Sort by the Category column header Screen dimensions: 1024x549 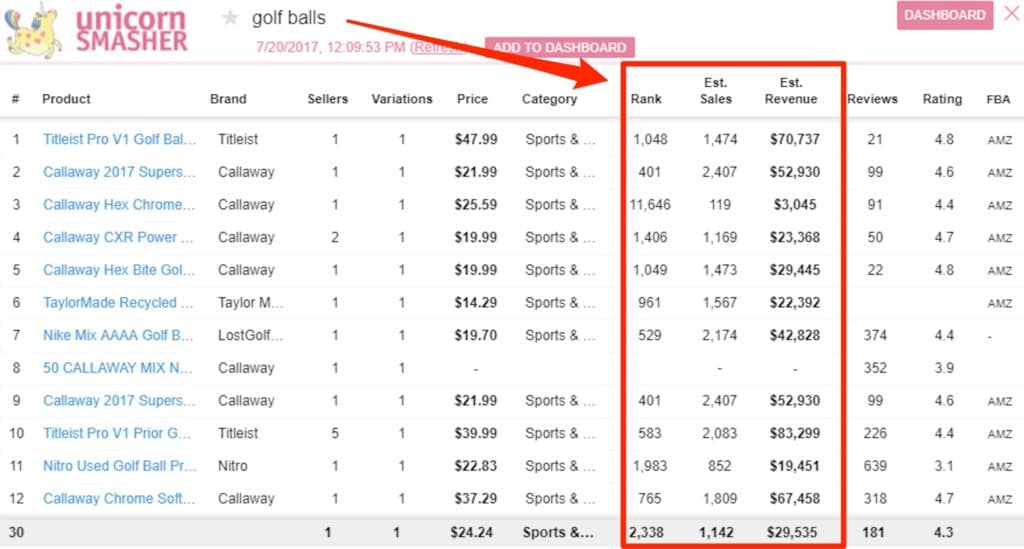(549, 99)
